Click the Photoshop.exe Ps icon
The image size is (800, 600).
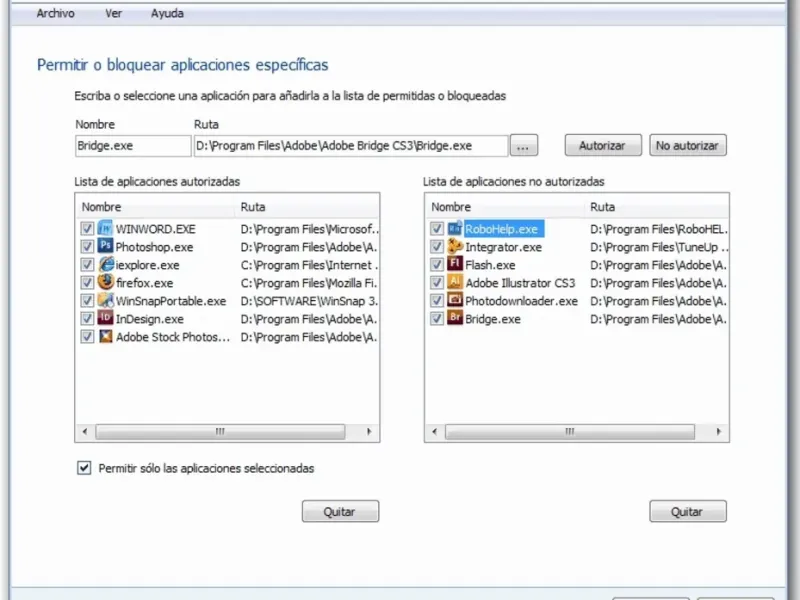105,246
